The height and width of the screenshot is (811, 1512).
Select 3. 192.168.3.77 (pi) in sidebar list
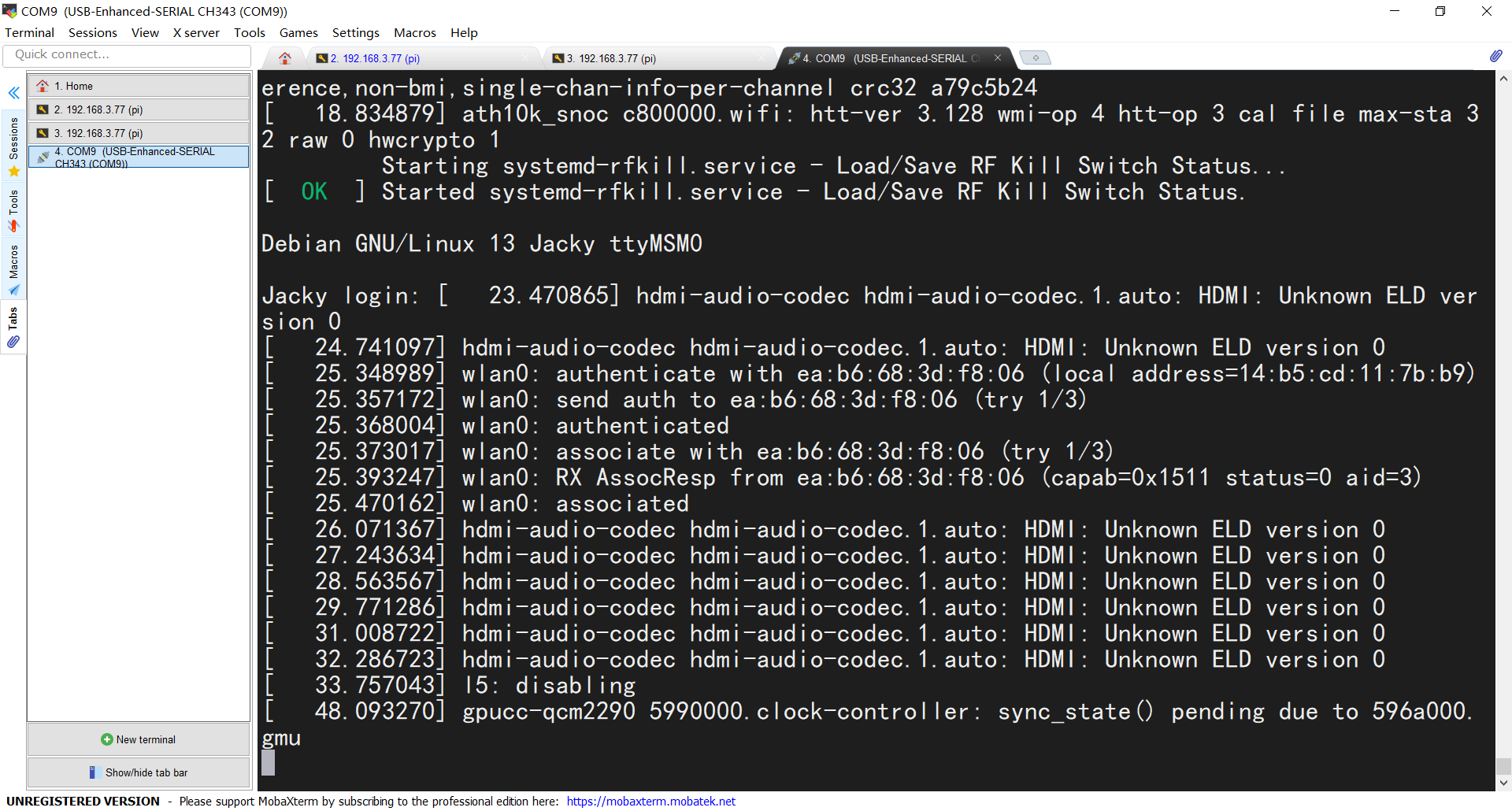139,133
